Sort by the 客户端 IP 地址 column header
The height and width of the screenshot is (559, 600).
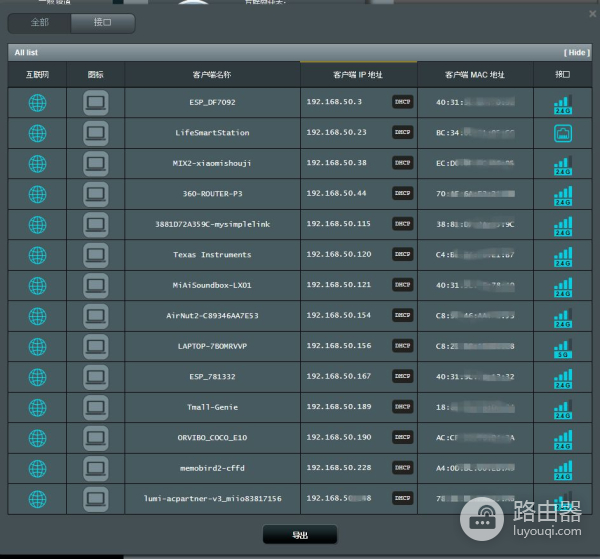point(357,75)
